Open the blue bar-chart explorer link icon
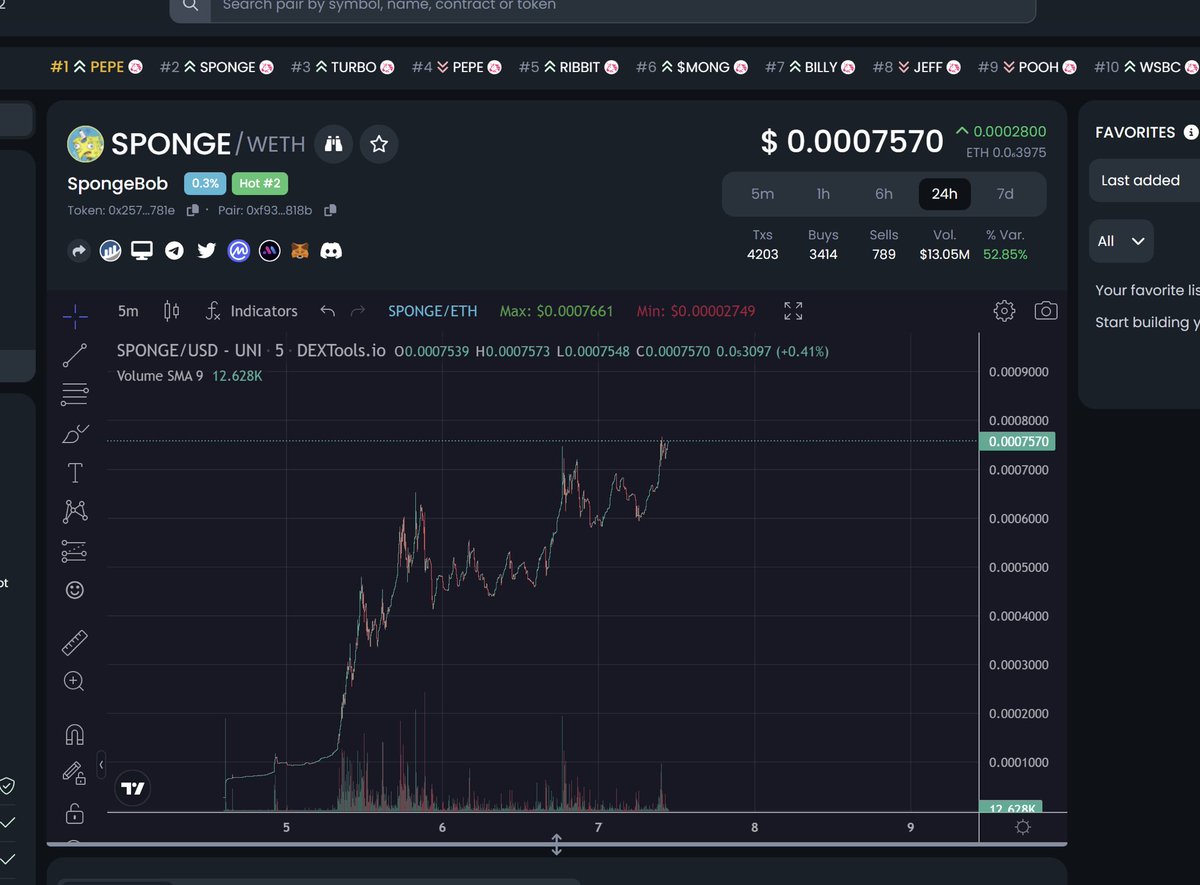 coord(110,251)
